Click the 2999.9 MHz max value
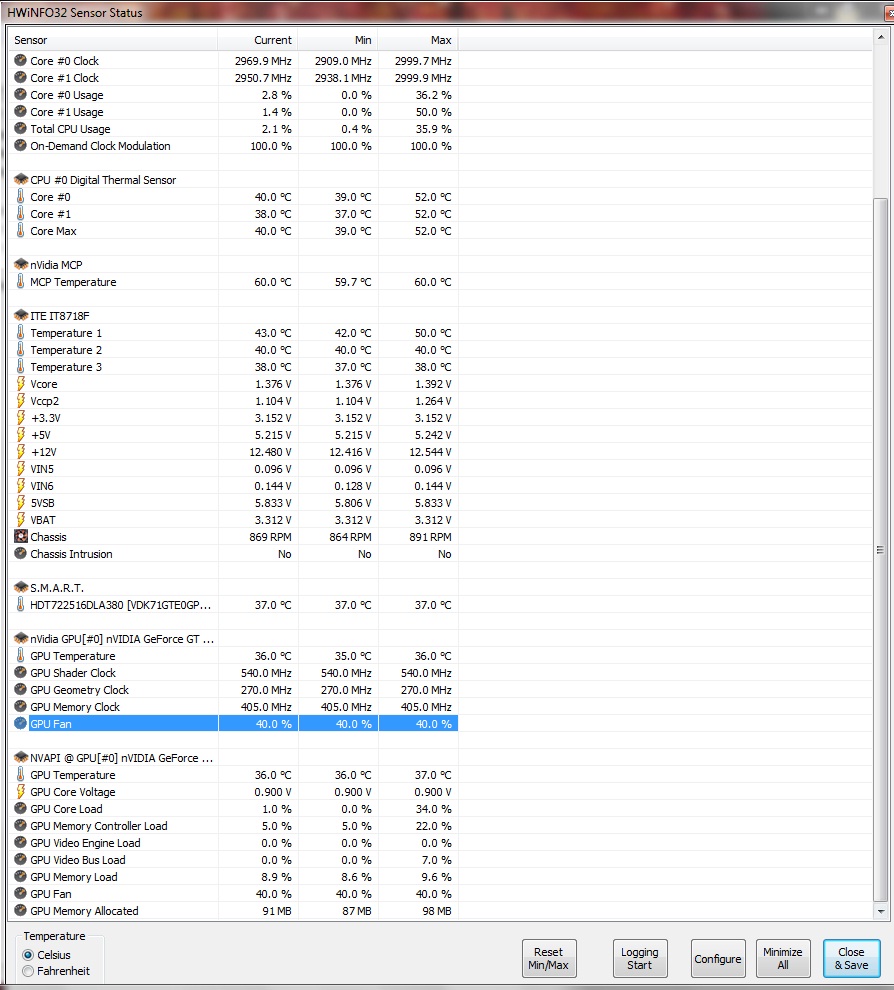The width and height of the screenshot is (894, 990). tap(423, 78)
